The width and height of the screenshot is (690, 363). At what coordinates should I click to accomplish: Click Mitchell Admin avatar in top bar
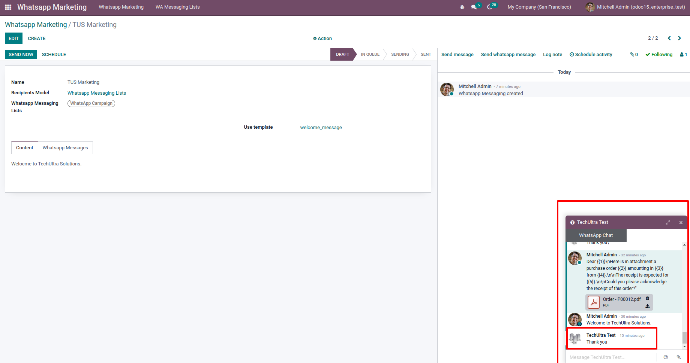point(590,7)
